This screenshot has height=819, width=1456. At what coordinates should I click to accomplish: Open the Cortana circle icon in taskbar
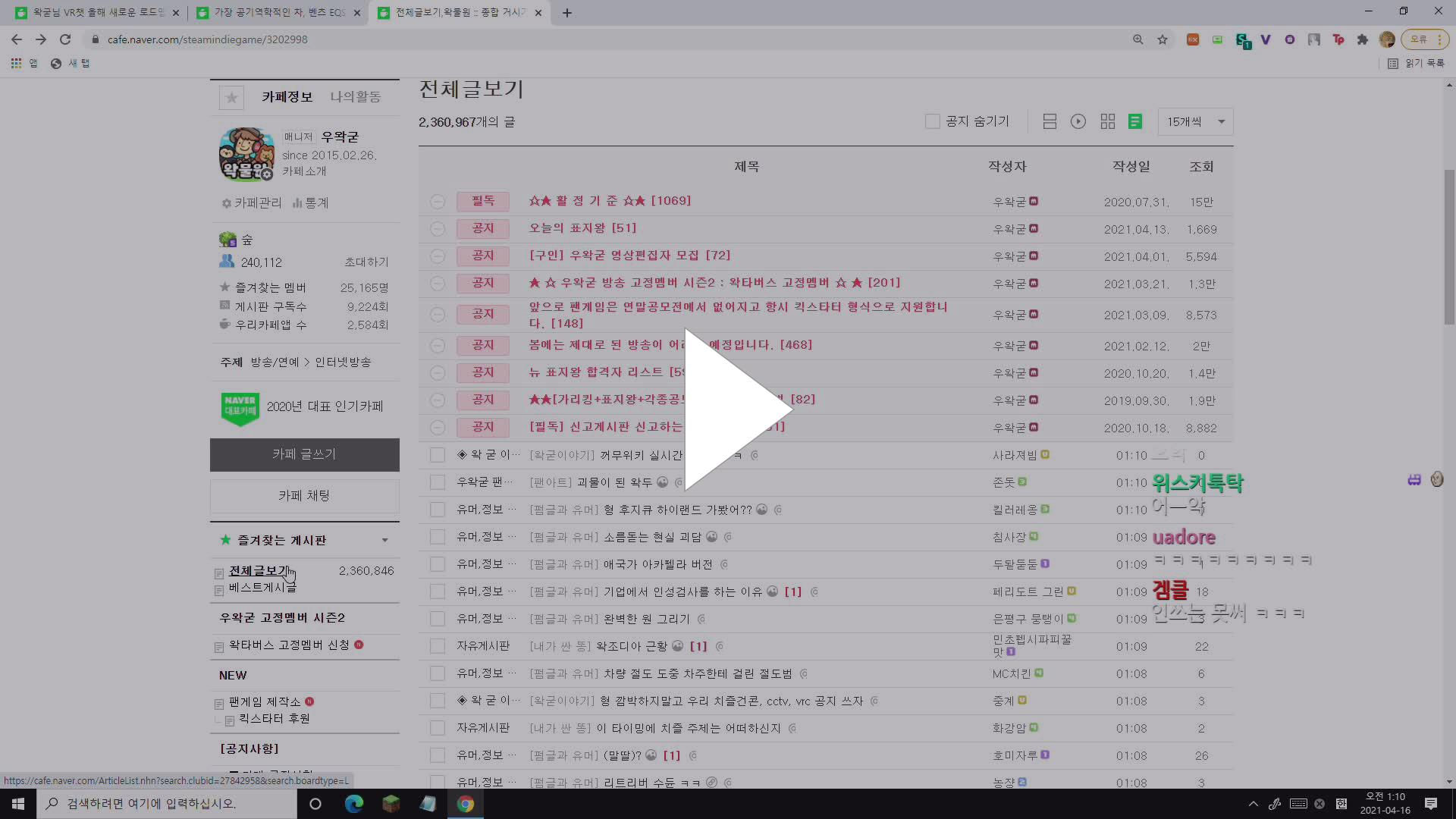[315, 804]
